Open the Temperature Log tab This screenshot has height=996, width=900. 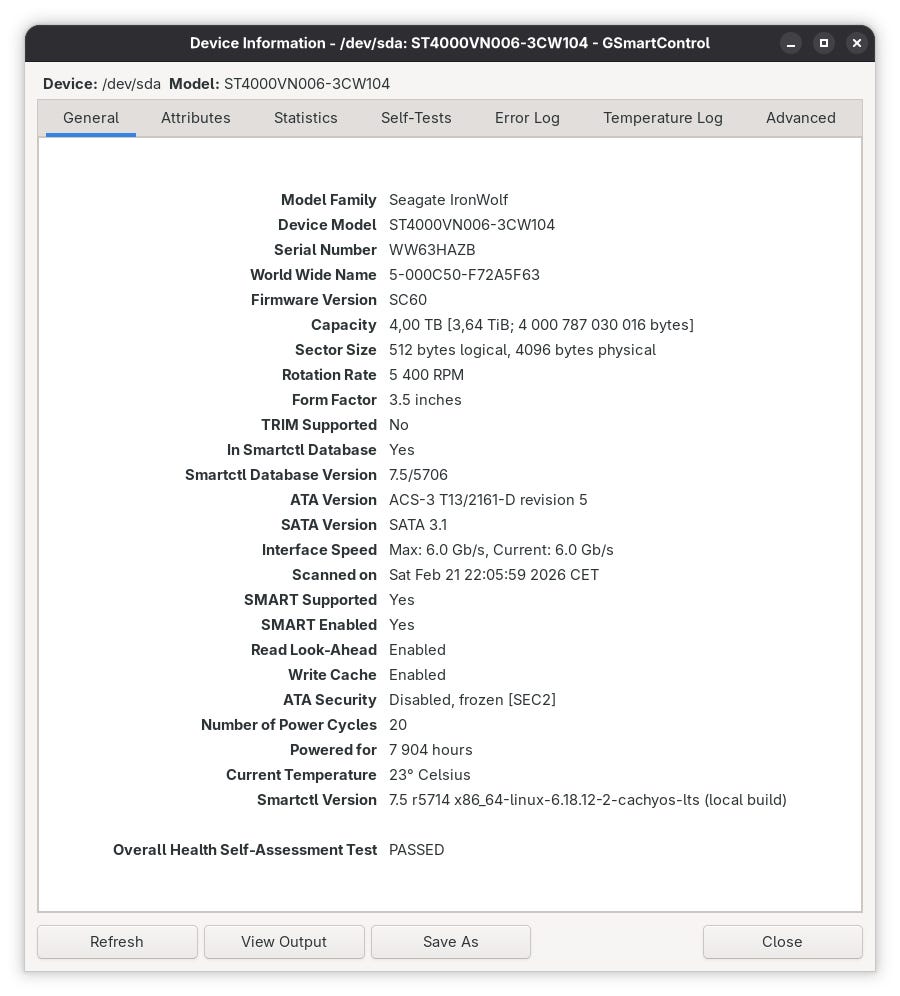pos(662,118)
